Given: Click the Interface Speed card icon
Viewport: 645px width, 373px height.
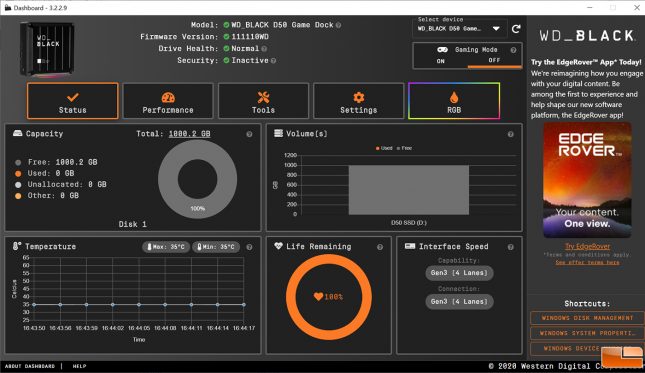Looking at the screenshot, I should click(410, 246).
